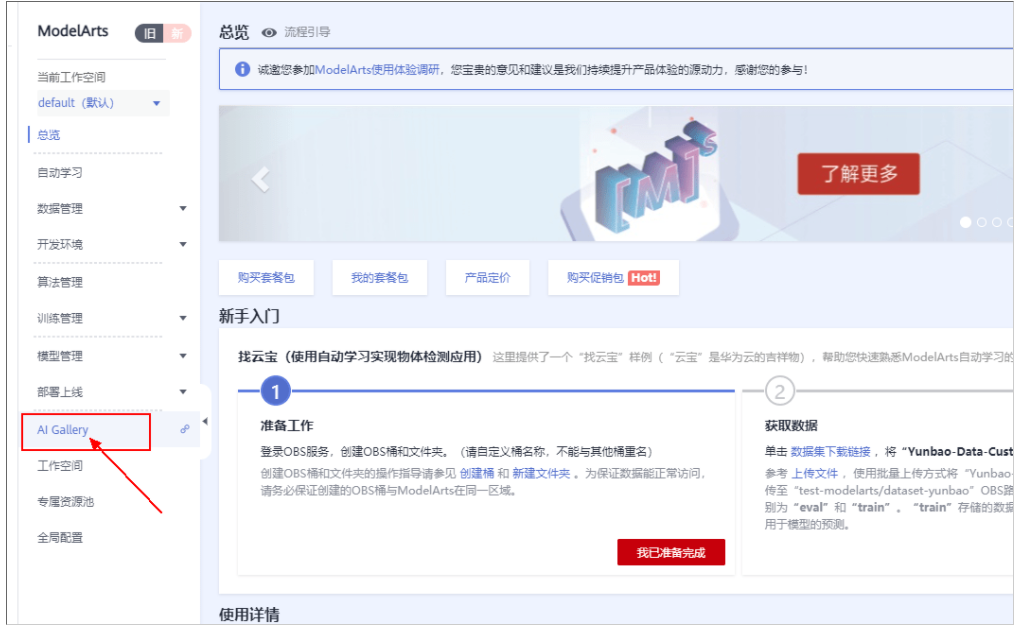Select the second banner carousel dot
This screenshot has width=1017, height=628.
(x=981, y=223)
